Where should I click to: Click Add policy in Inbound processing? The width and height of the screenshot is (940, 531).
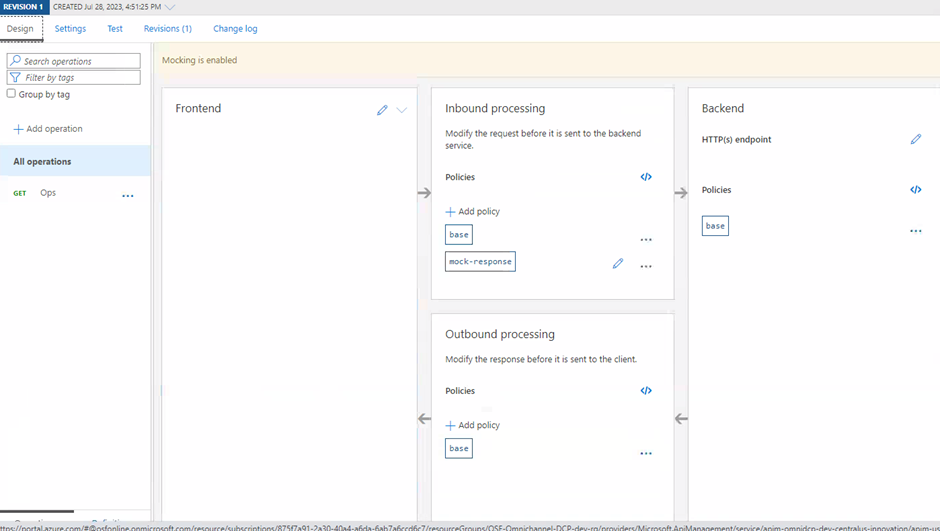[x=479, y=212]
